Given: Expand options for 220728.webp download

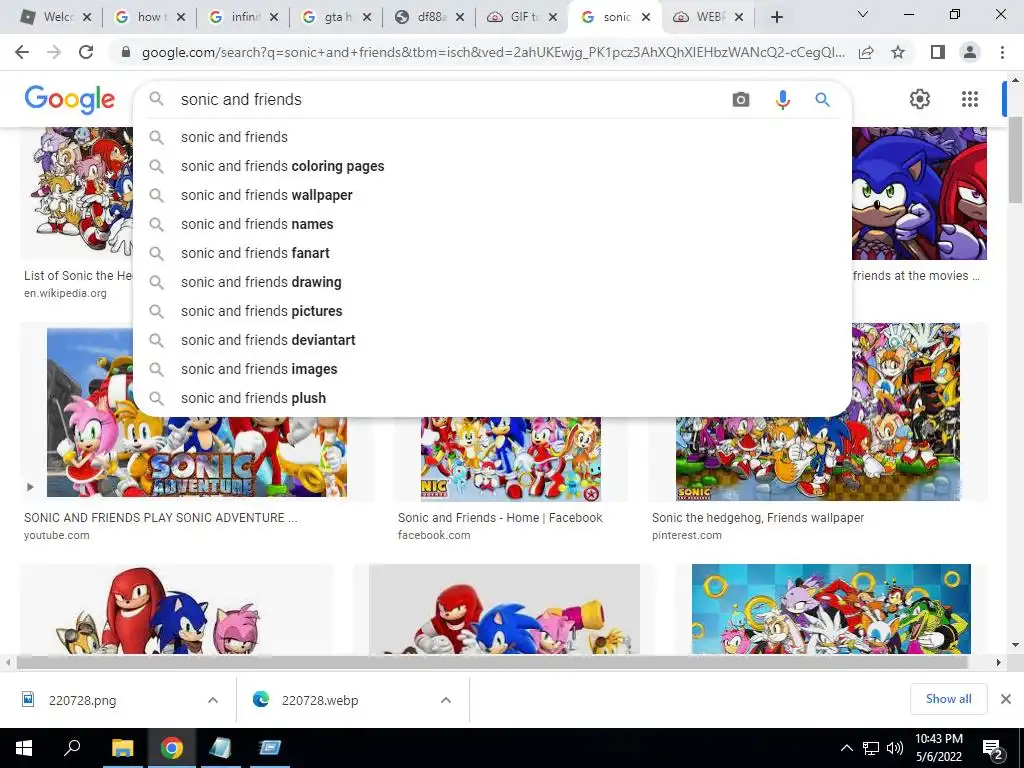Looking at the screenshot, I should pos(445,700).
